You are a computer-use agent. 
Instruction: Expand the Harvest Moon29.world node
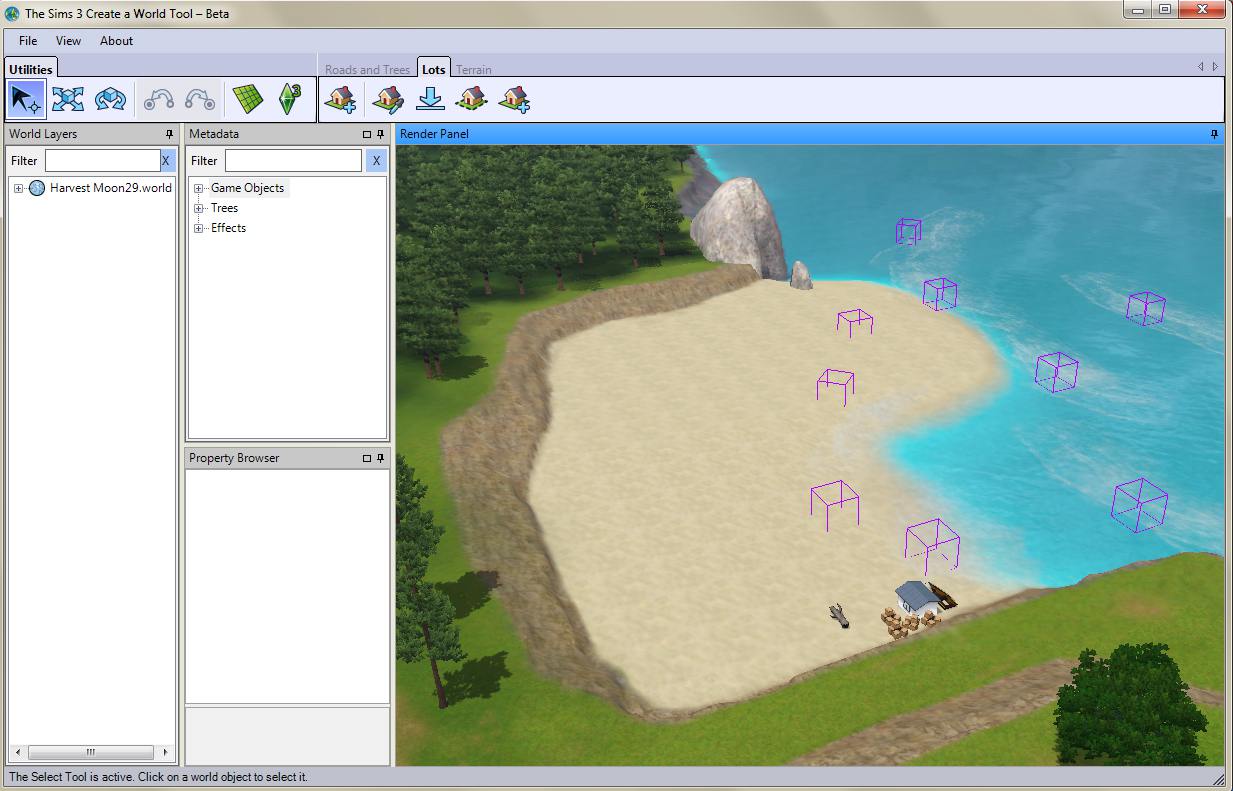click(18, 188)
